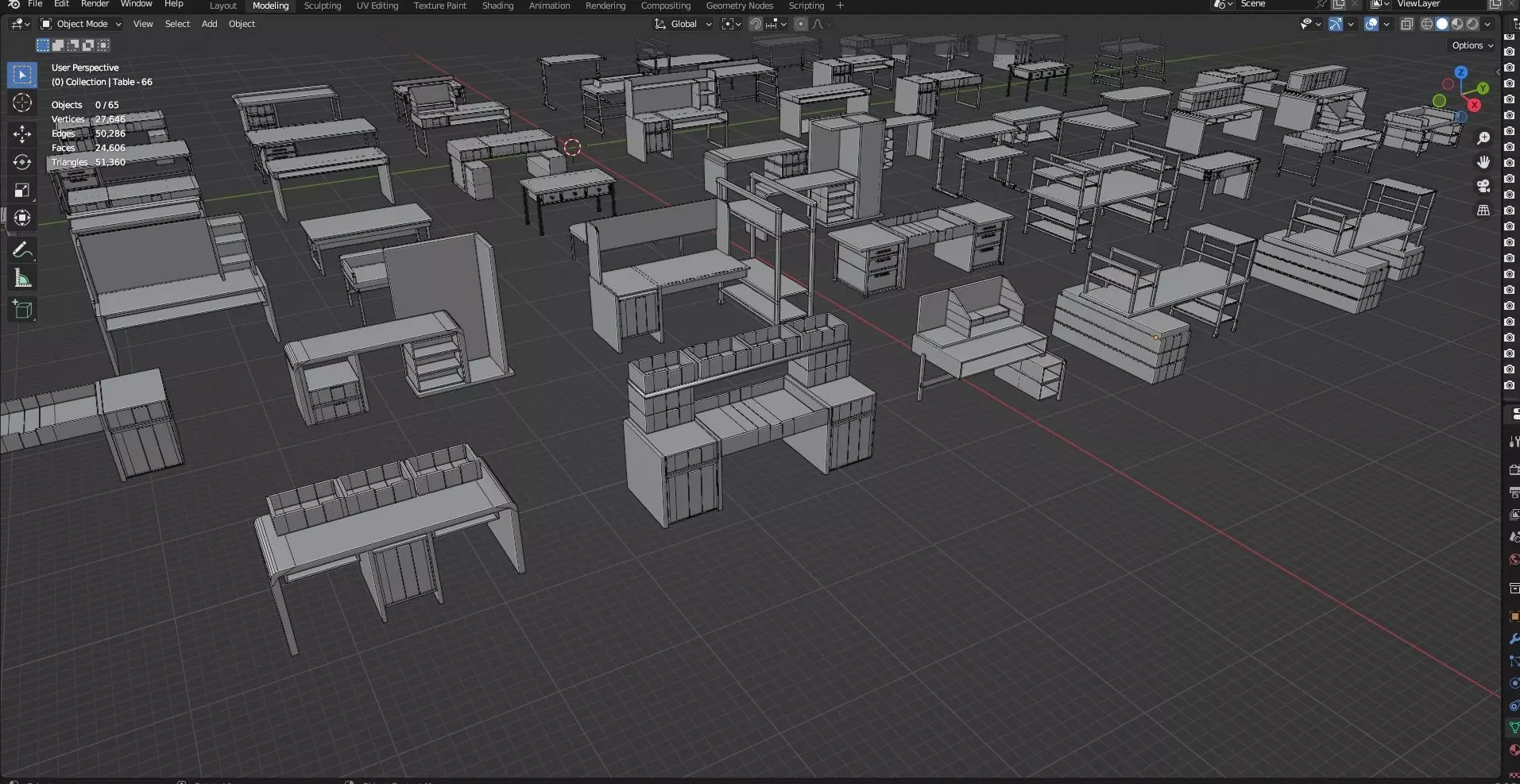Expand the shading options arrow
This screenshot has height=784, width=1520.
click(1487, 24)
